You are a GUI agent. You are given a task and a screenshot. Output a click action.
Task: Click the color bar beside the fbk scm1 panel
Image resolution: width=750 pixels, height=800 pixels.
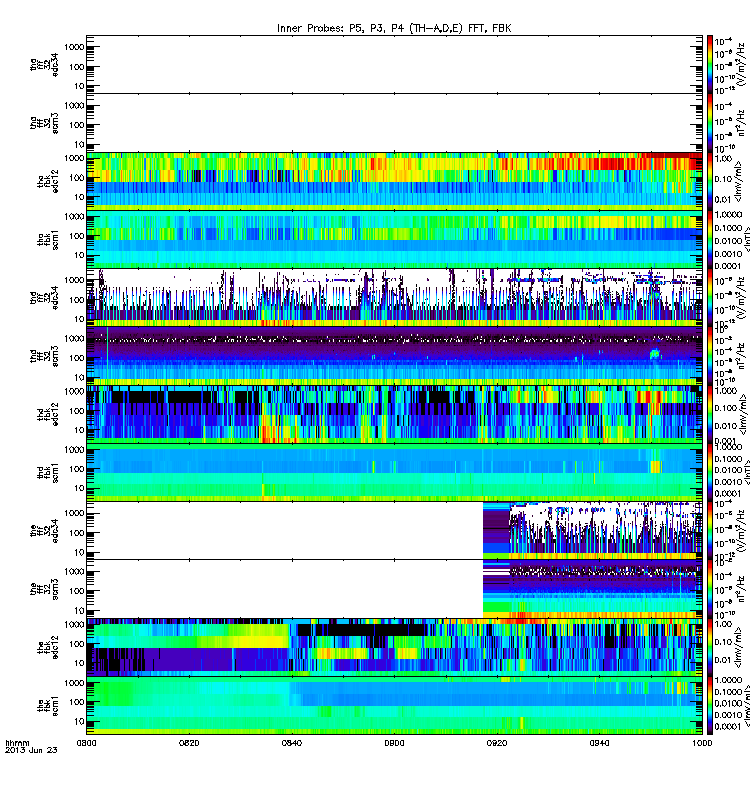click(x=710, y=706)
